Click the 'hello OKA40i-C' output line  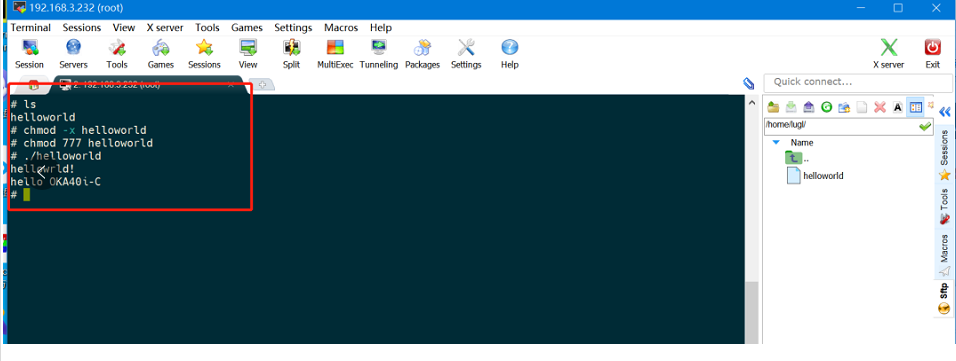coord(55,182)
